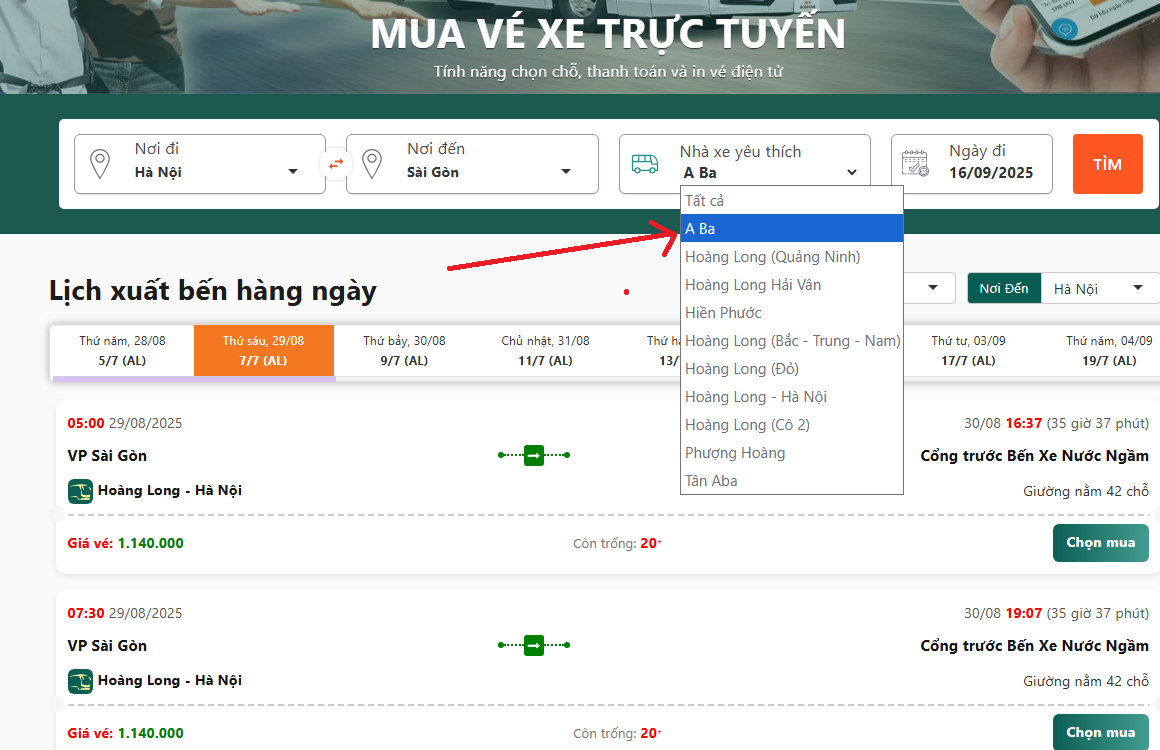Open the Nơi đi Hà Nội dropdown
The image size is (1160, 750).
point(215,171)
